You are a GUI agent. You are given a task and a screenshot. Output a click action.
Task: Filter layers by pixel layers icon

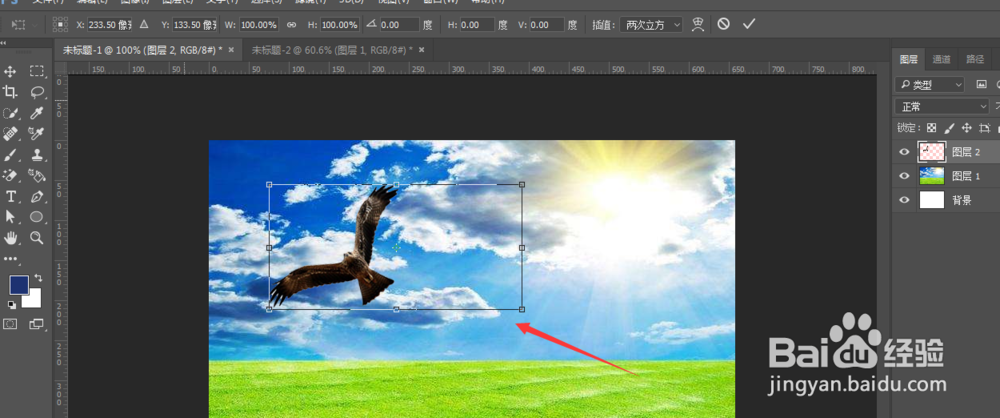point(982,84)
